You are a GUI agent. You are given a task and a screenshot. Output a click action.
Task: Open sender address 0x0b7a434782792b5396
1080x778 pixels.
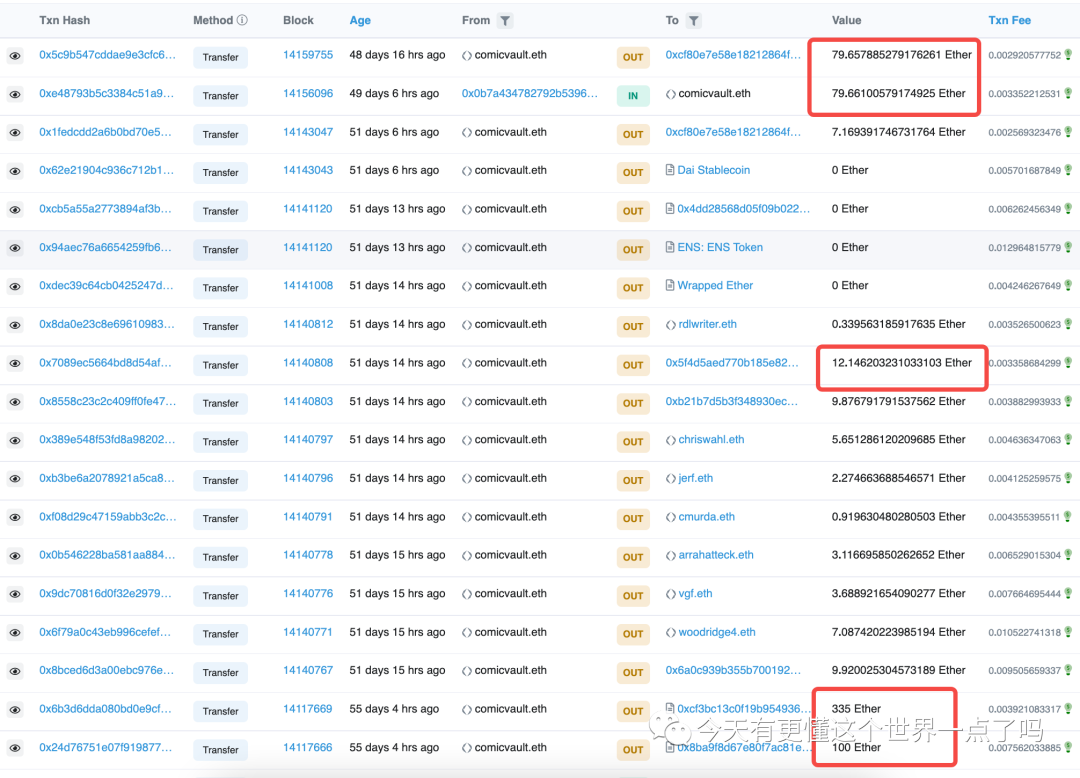coord(530,94)
